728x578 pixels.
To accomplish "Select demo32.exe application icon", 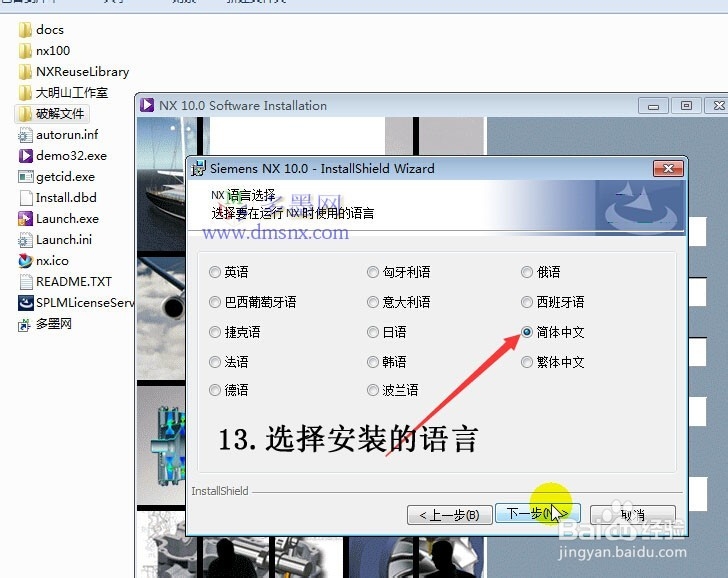I will (x=26, y=156).
